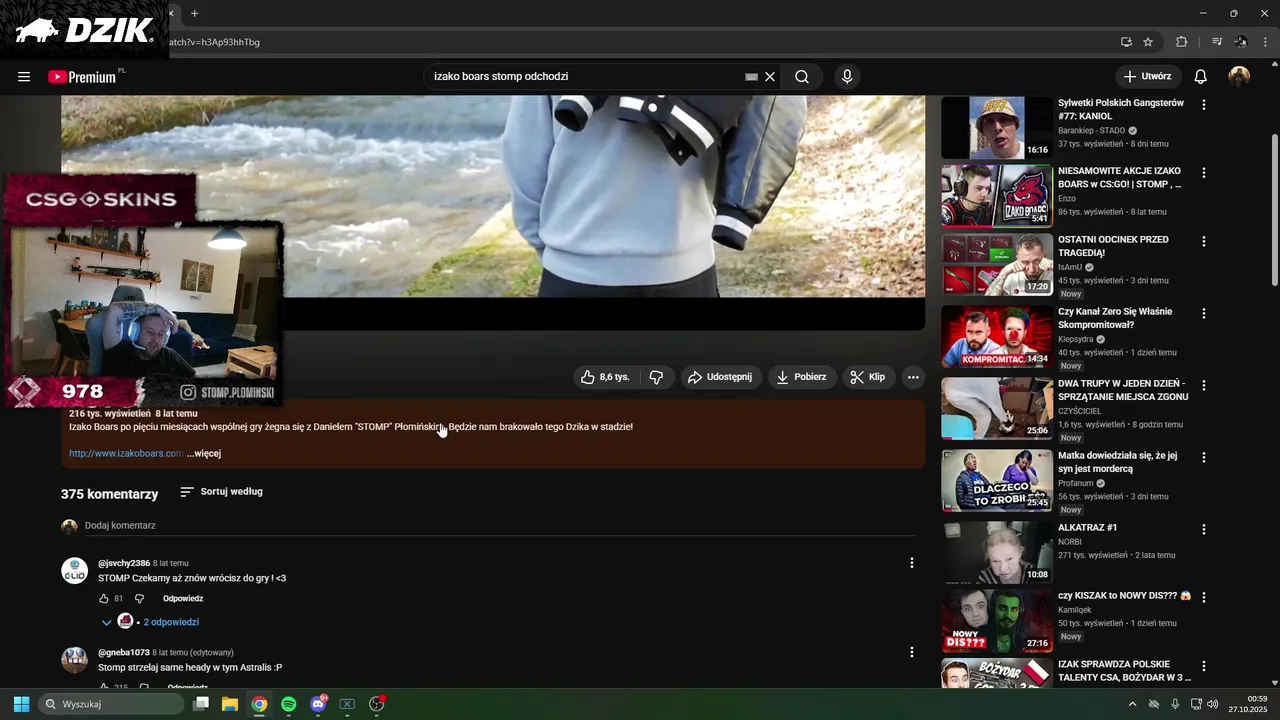Open options for OSTATNI ODCINEK PRZED TRAGEDIĄ video
The height and width of the screenshot is (720, 1280).
coord(1204,241)
